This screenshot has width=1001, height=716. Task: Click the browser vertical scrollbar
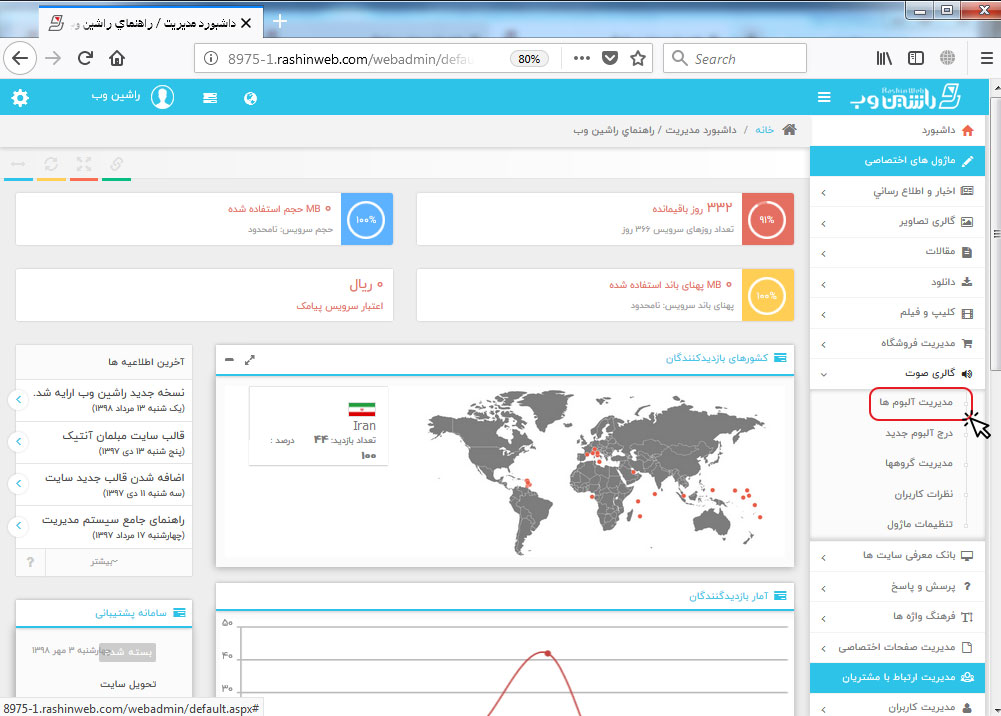(996, 233)
